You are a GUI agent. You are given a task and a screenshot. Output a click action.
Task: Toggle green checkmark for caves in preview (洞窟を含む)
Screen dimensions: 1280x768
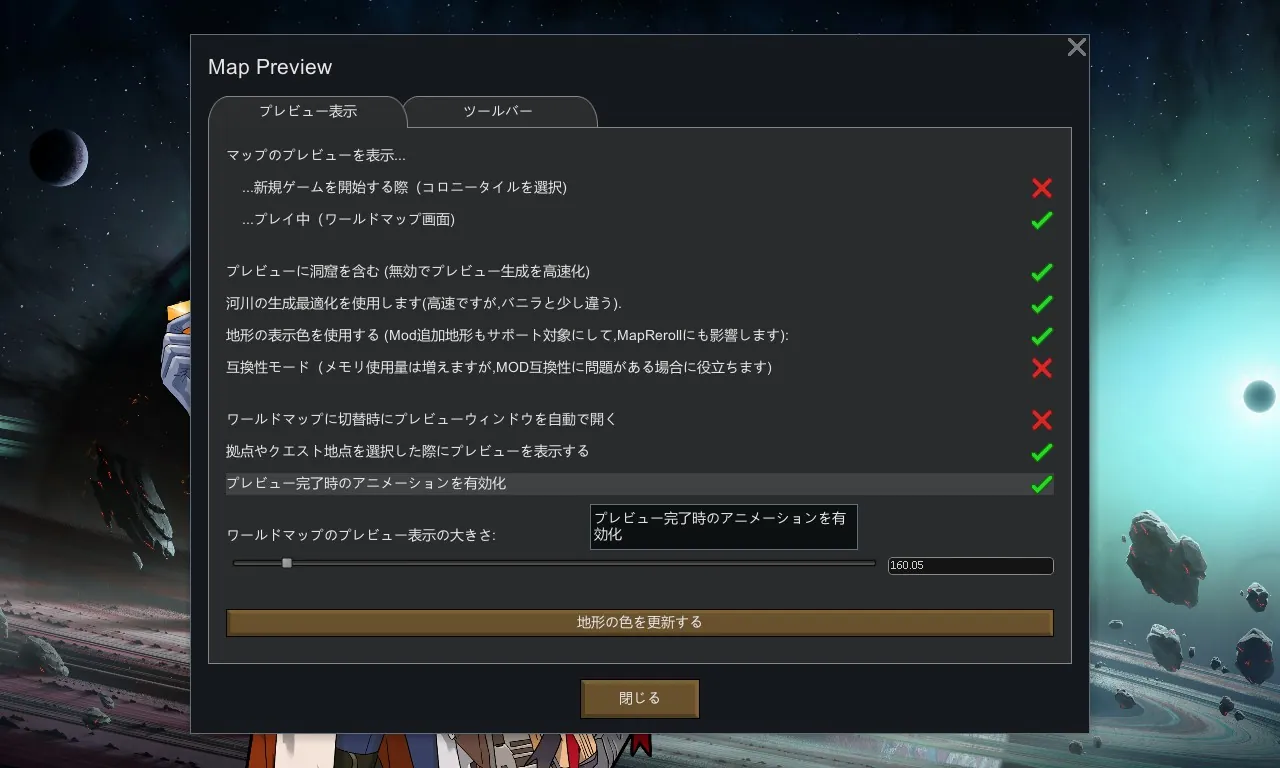1041,272
